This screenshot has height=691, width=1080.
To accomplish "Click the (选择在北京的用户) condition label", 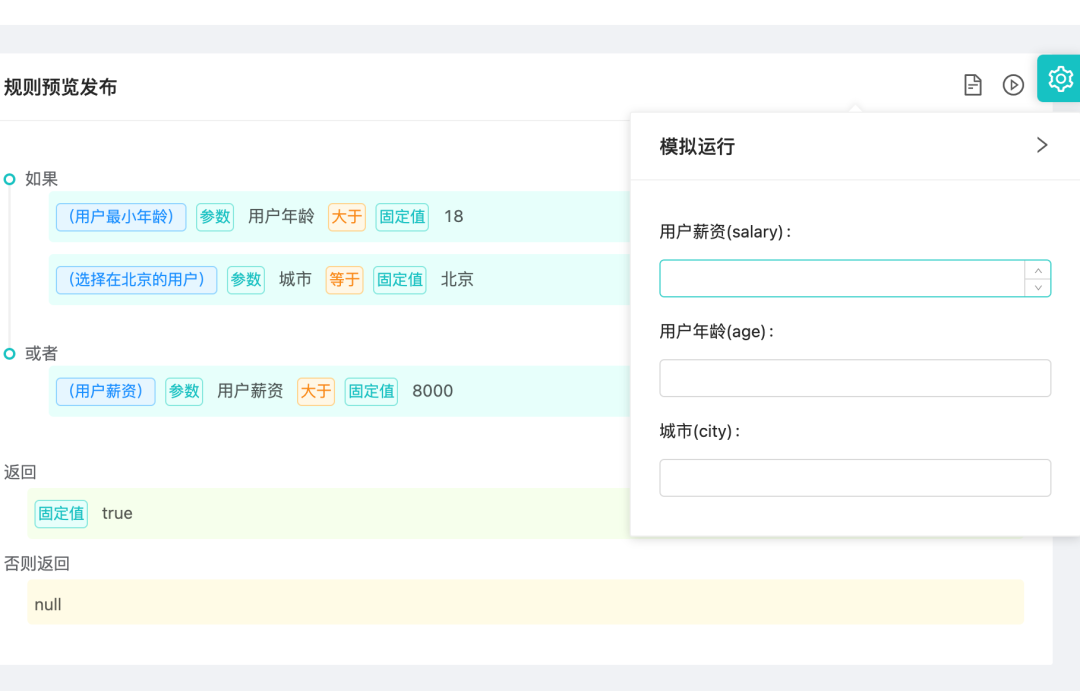I will click(x=135, y=280).
